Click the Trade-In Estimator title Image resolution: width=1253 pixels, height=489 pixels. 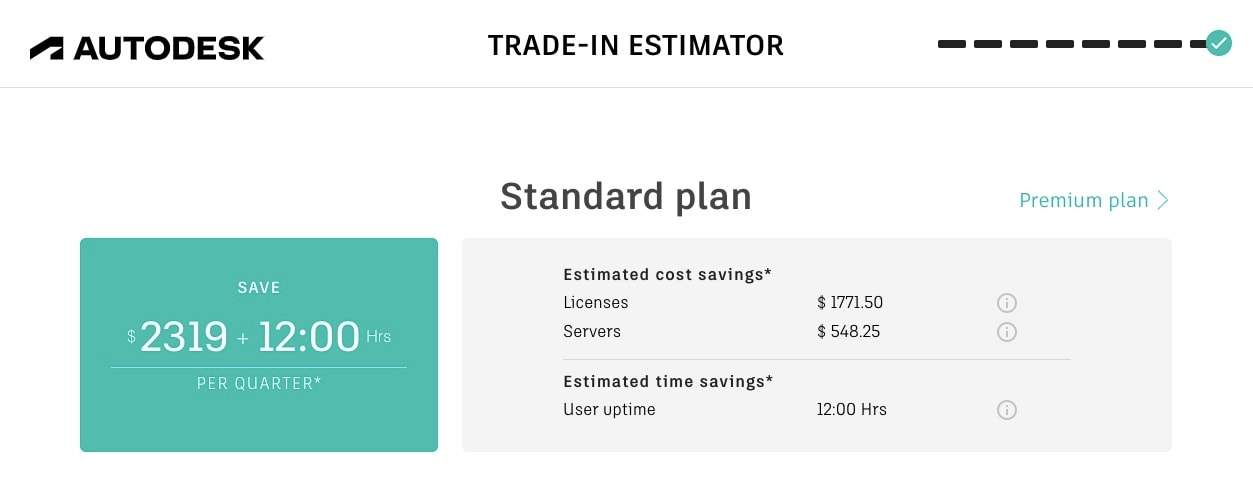tap(635, 46)
